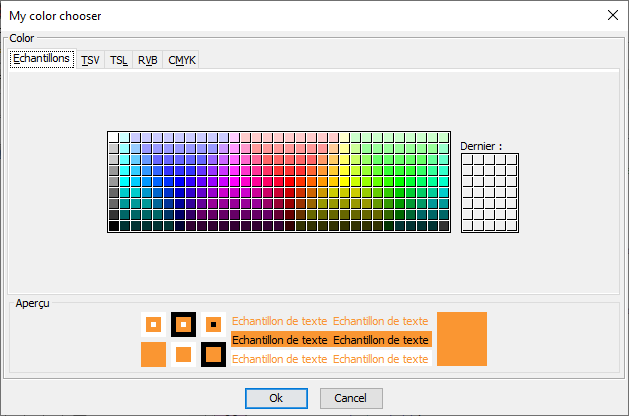Screen dimensions: 629x416
Task: Click the black-highlighted 'Echantillon de texte' sample row
Action: (x=331, y=340)
